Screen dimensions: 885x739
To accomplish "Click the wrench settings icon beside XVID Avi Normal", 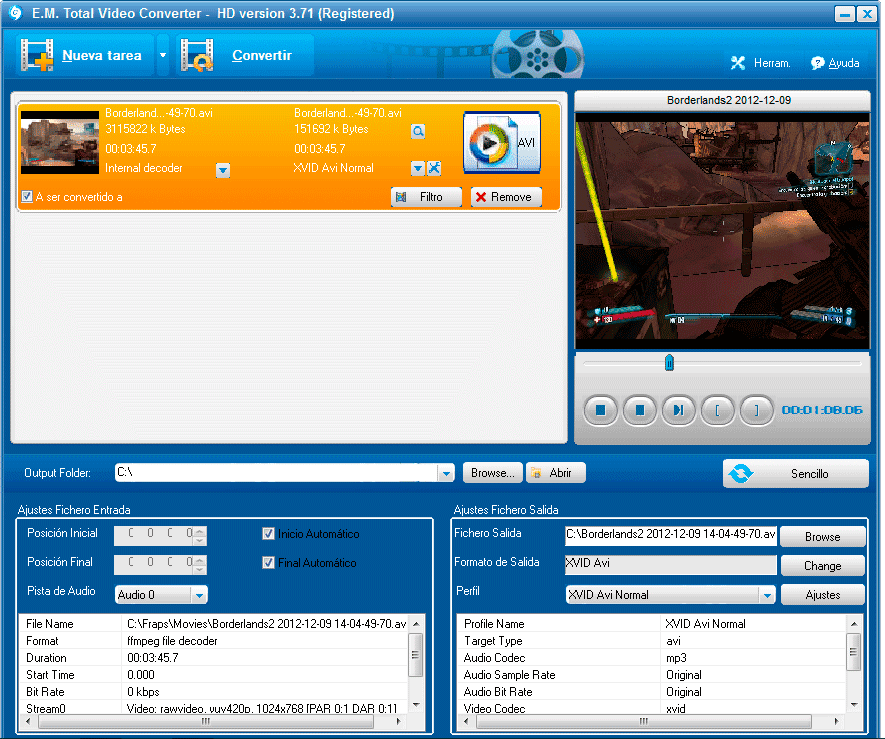I will click(x=432, y=167).
